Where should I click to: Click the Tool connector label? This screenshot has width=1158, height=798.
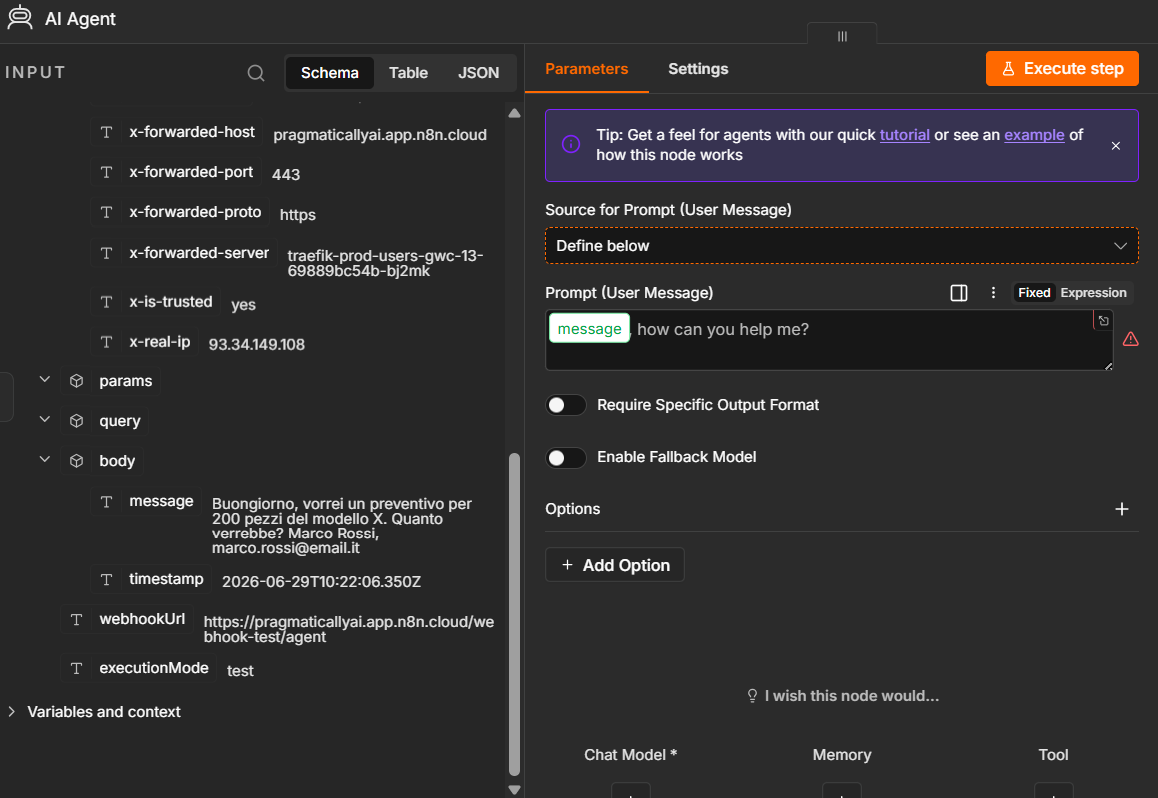[x=1053, y=754]
